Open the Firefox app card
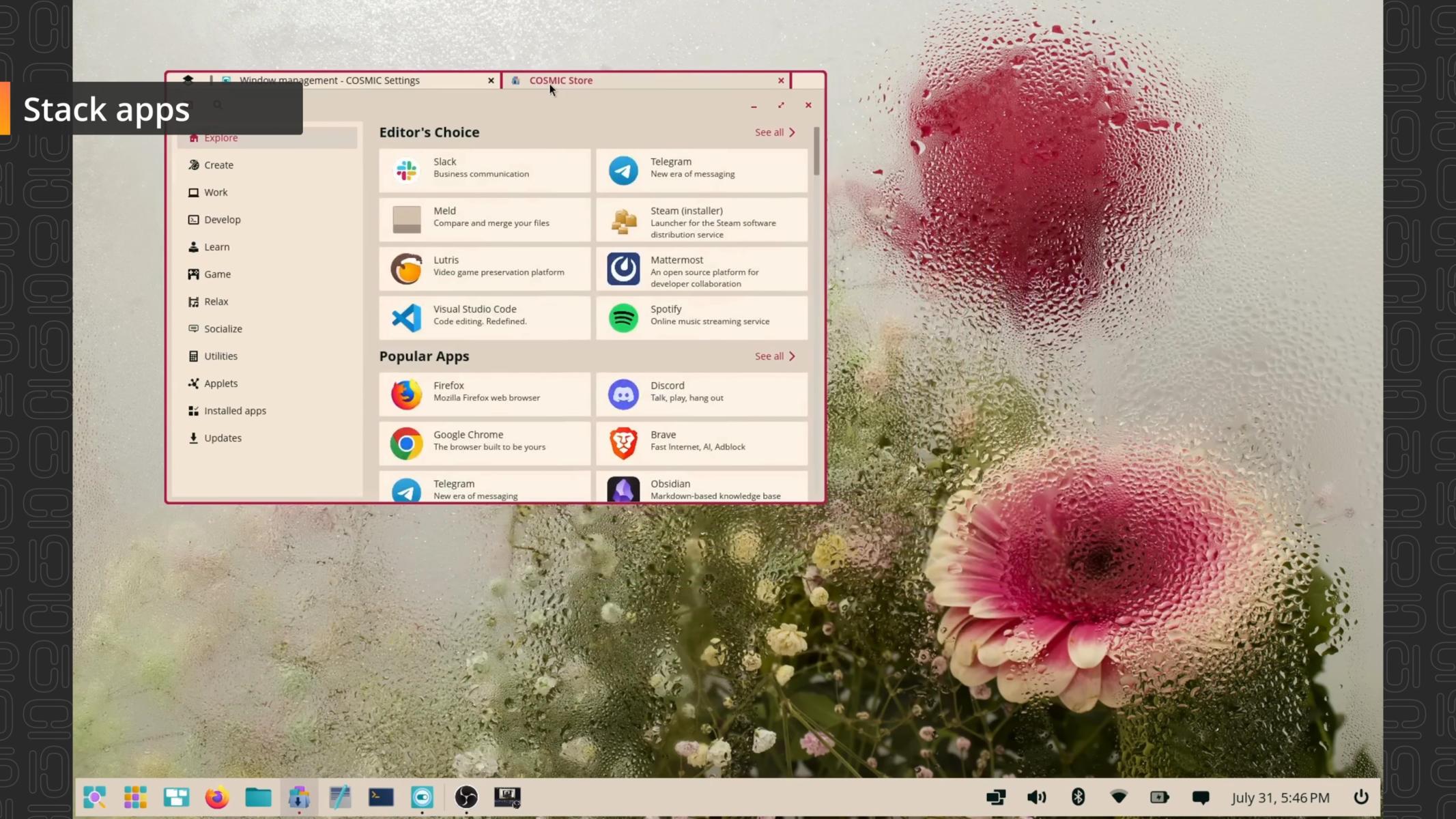Viewport: 1456px width, 819px height. tap(485, 394)
